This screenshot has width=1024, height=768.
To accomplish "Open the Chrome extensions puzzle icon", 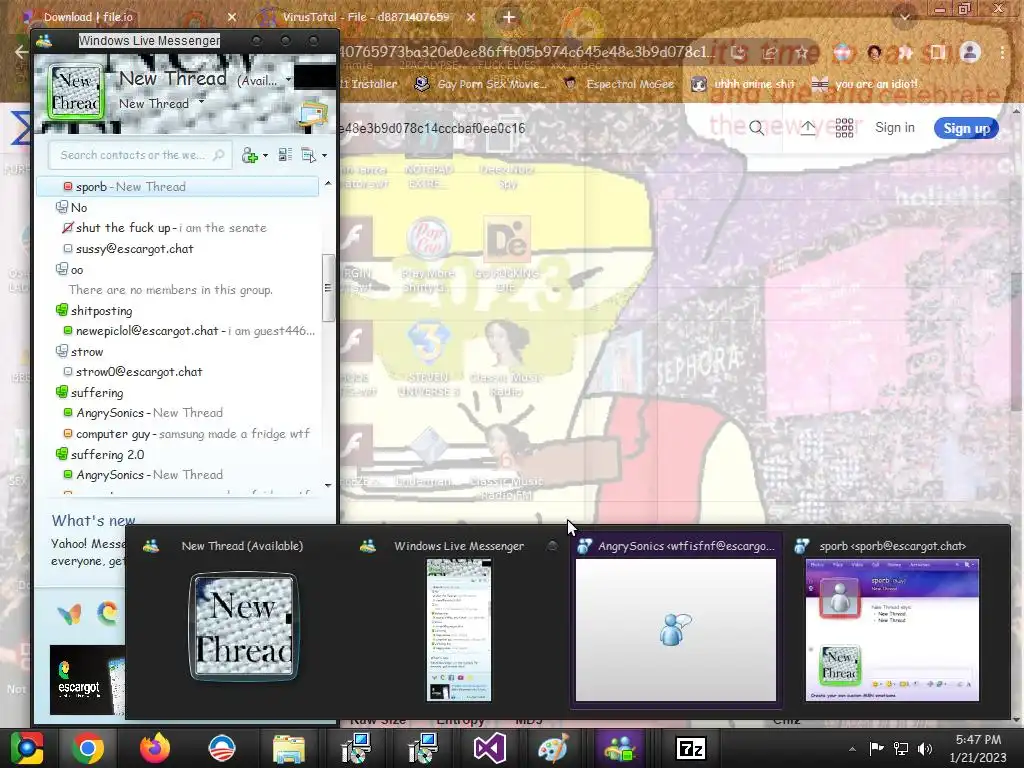I will [906, 52].
